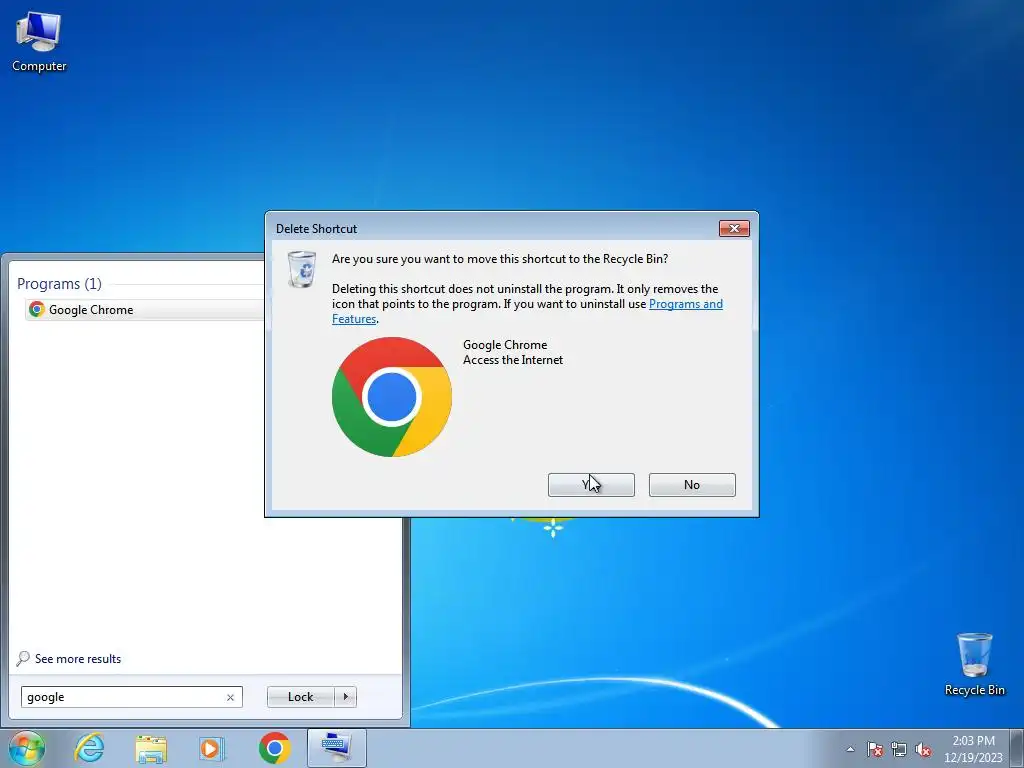The height and width of the screenshot is (768, 1024).
Task: Click the Show desktop button
Action: 1017,748
